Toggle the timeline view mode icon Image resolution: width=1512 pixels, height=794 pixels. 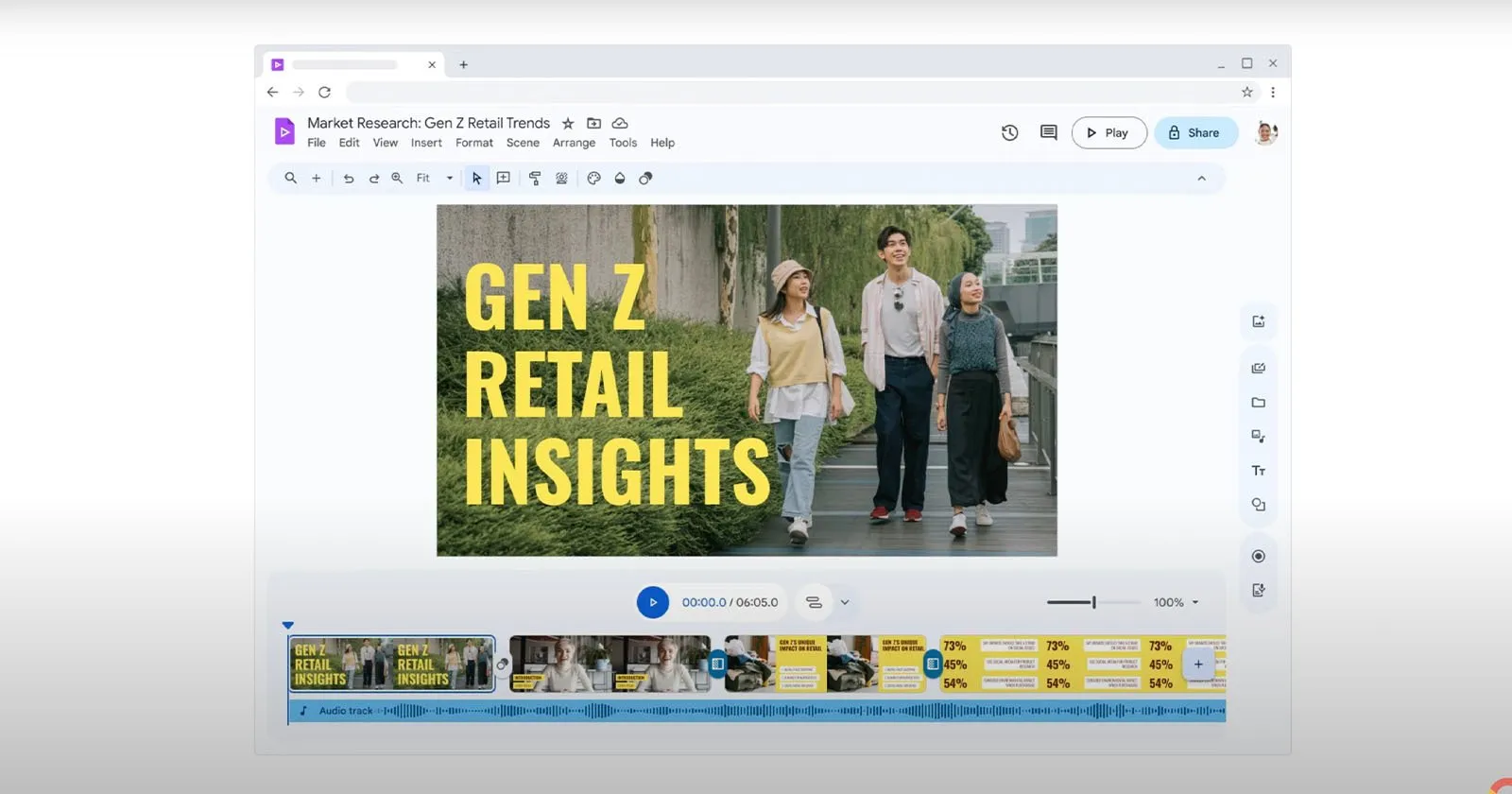coord(814,602)
